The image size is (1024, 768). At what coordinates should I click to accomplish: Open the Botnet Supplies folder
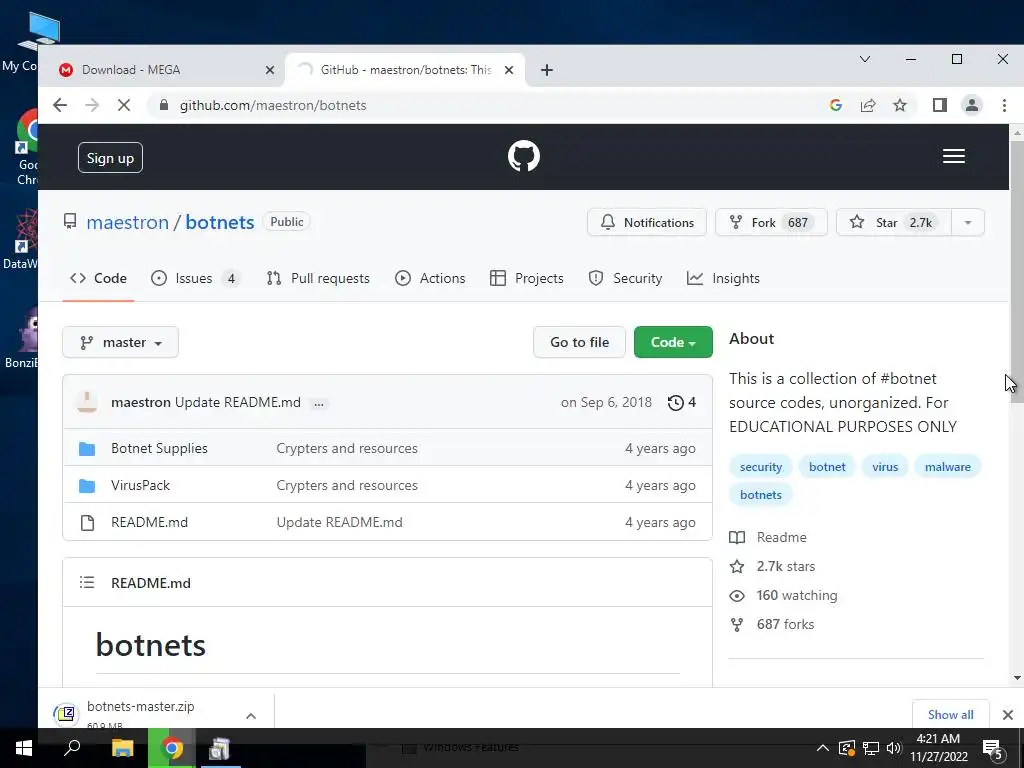tap(159, 449)
